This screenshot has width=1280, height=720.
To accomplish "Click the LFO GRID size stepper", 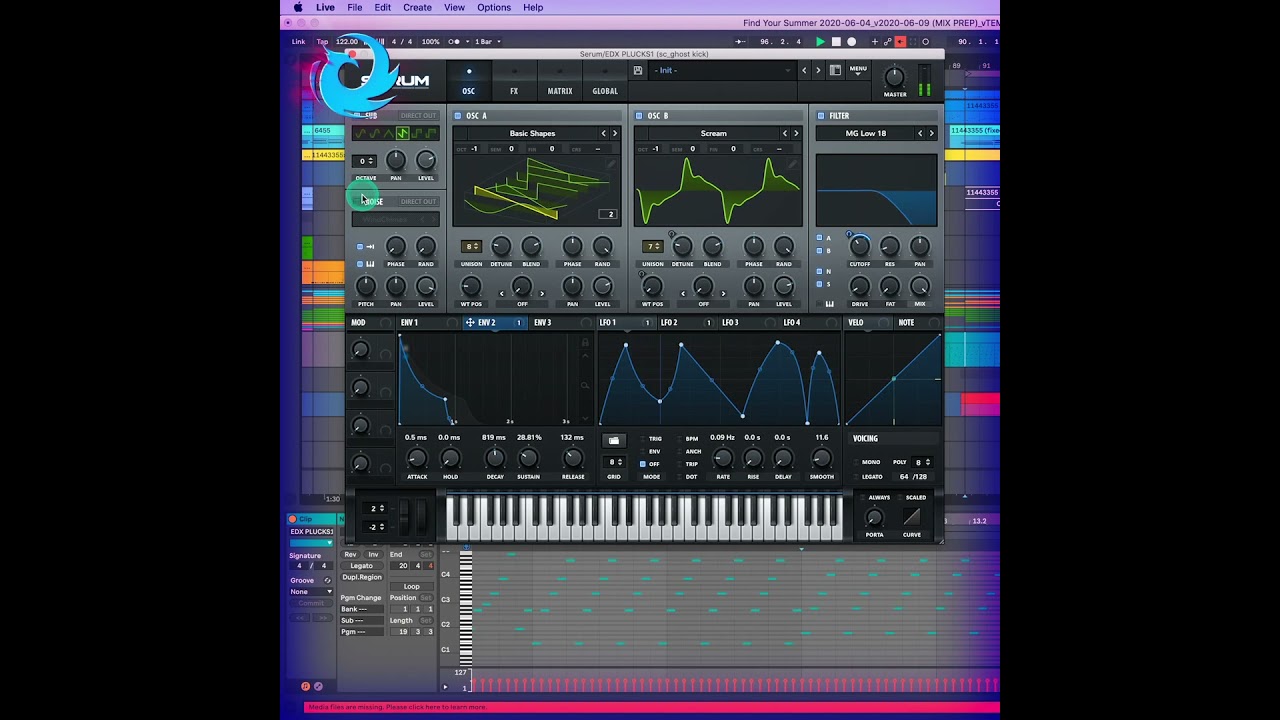I will (x=614, y=462).
